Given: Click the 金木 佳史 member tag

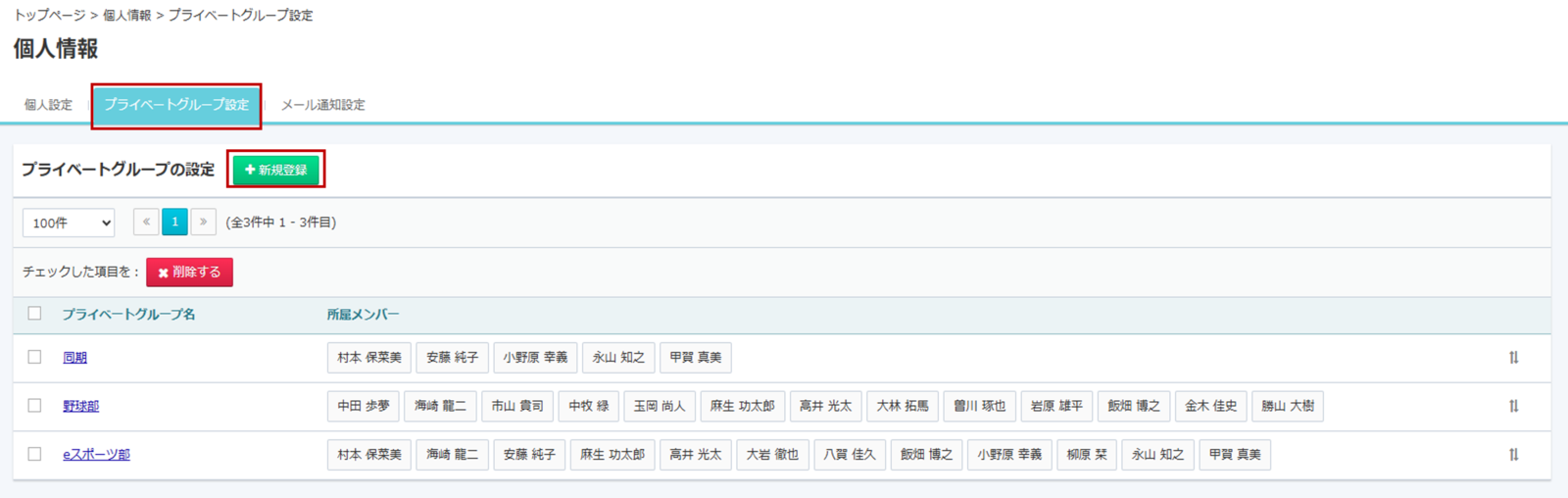Looking at the screenshot, I should tap(1211, 406).
